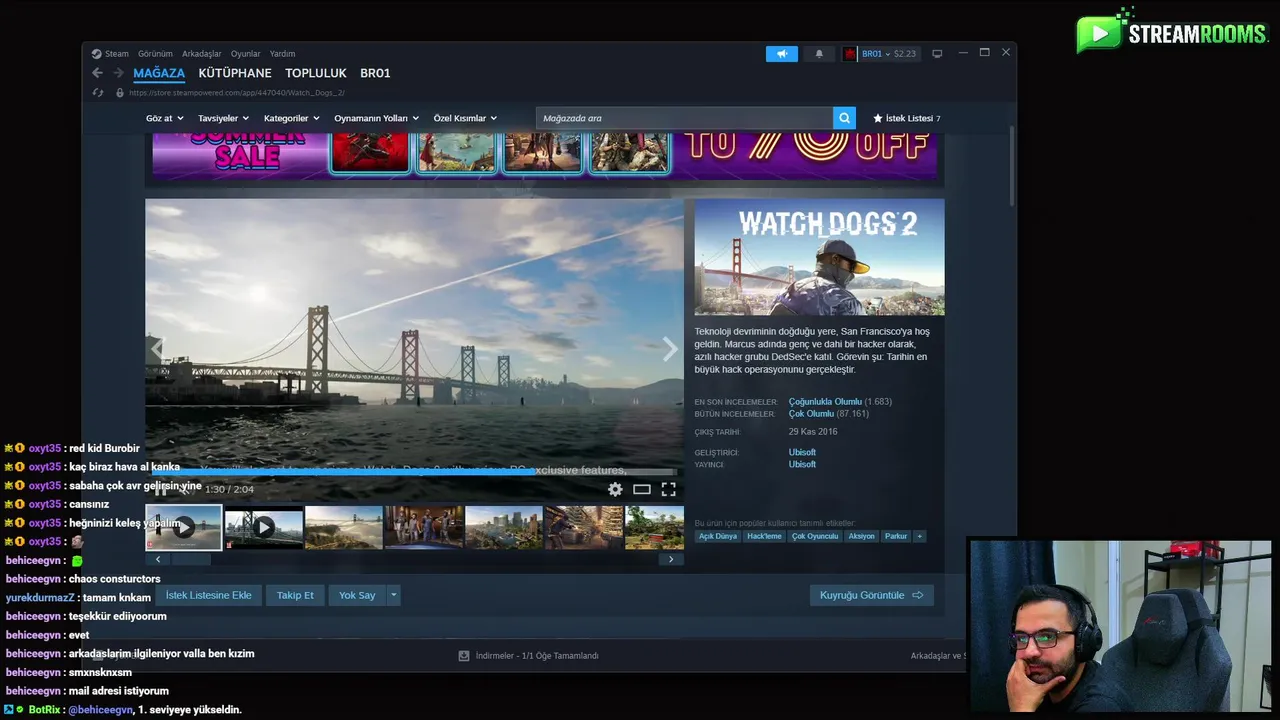This screenshot has width=1280, height=720.
Task: Go forward with the Steam forward arrow
Action: click(x=118, y=73)
